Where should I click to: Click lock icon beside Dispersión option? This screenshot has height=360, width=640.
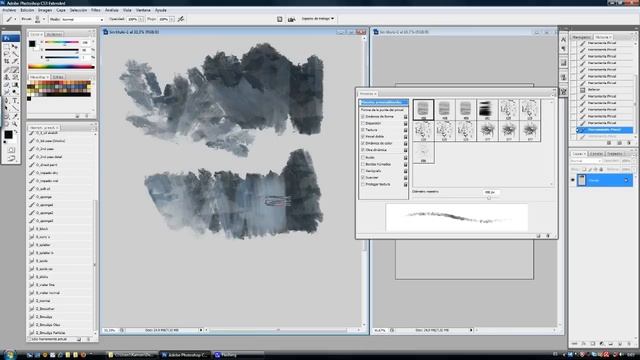tap(405, 123)
